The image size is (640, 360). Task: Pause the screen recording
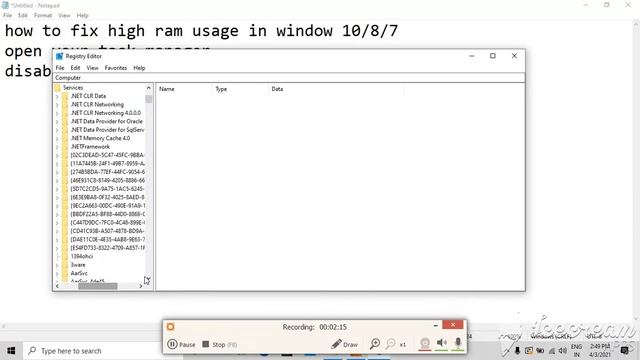pos(181,344)
